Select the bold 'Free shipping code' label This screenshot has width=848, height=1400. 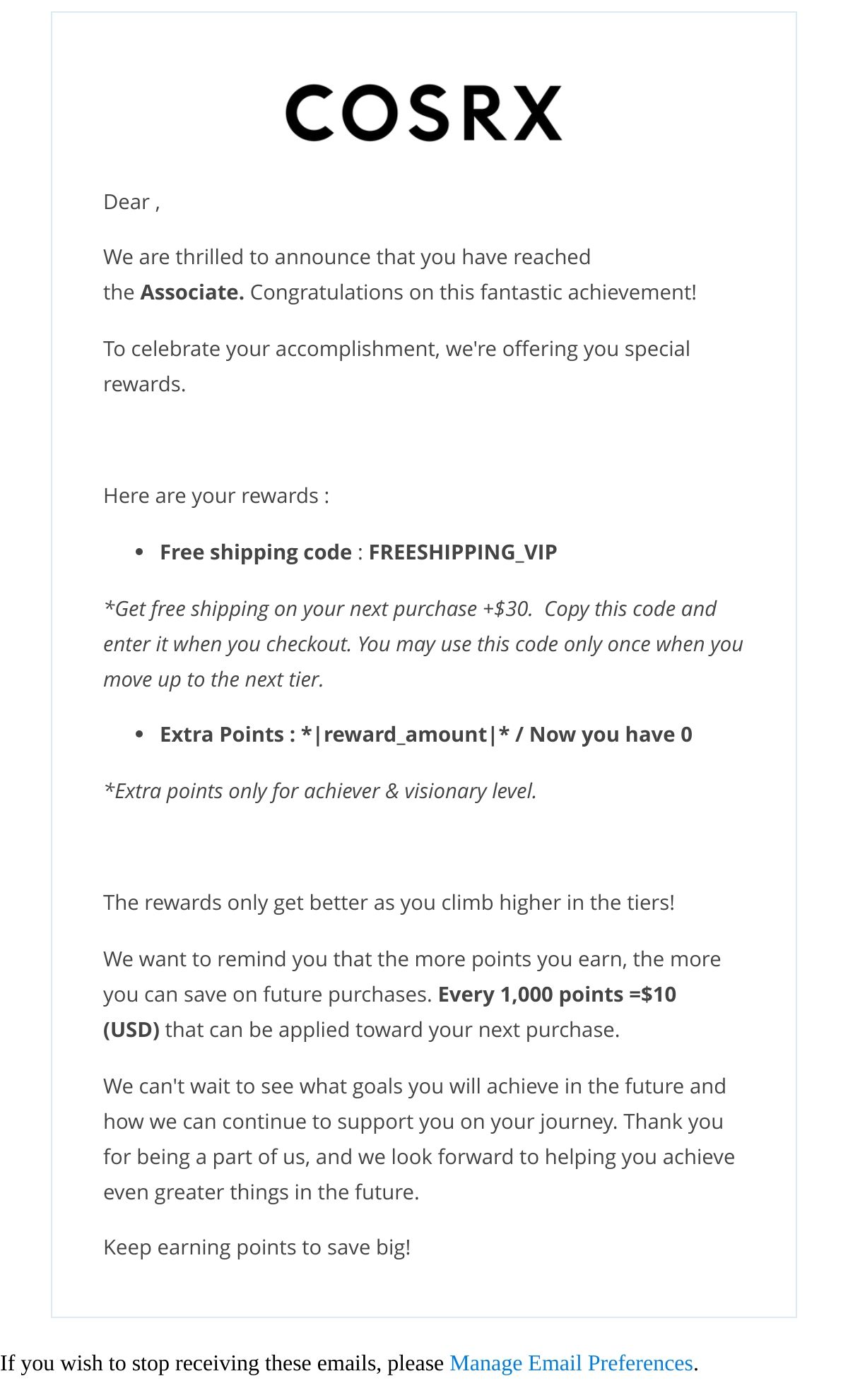[256, 552]
